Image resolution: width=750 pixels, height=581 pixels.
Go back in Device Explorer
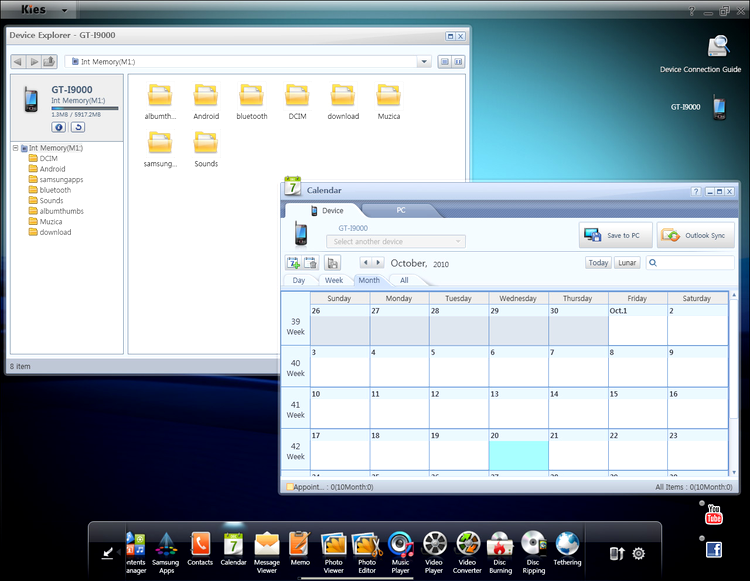tap(18, 62)
